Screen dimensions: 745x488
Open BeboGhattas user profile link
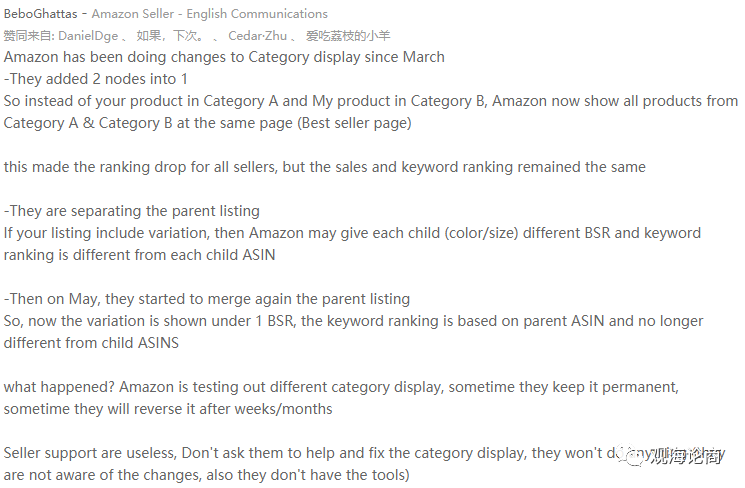40,14
